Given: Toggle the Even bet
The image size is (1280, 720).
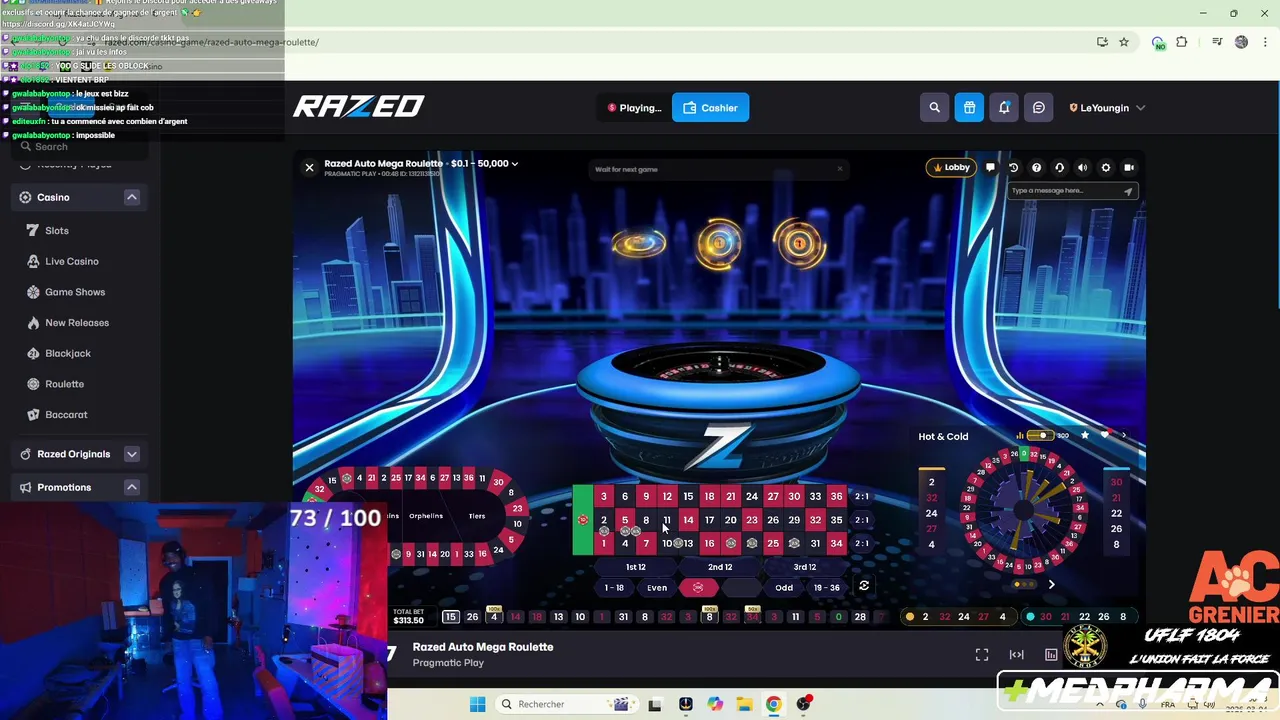Looking at the screenshot, I should click(657, 587).
